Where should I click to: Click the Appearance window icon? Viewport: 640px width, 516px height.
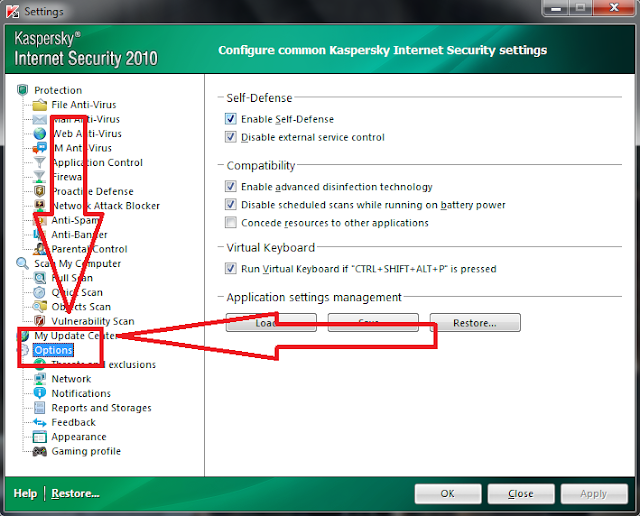[40, 437]
